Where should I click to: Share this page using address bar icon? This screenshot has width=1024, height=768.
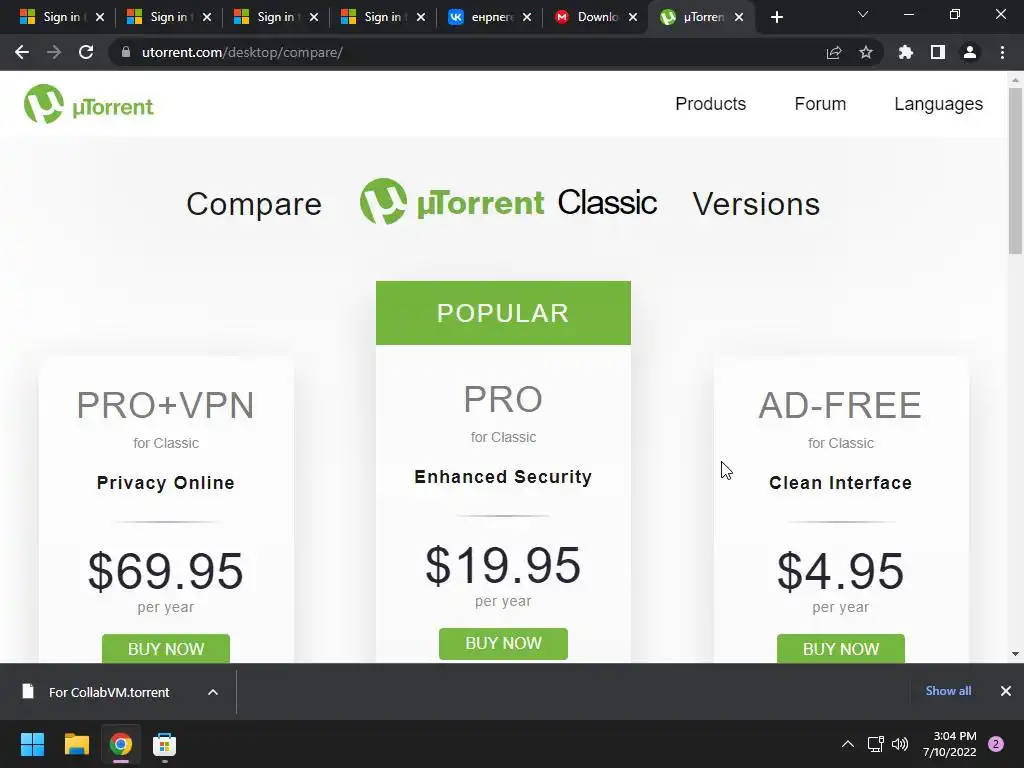click(x=833, y=52)
